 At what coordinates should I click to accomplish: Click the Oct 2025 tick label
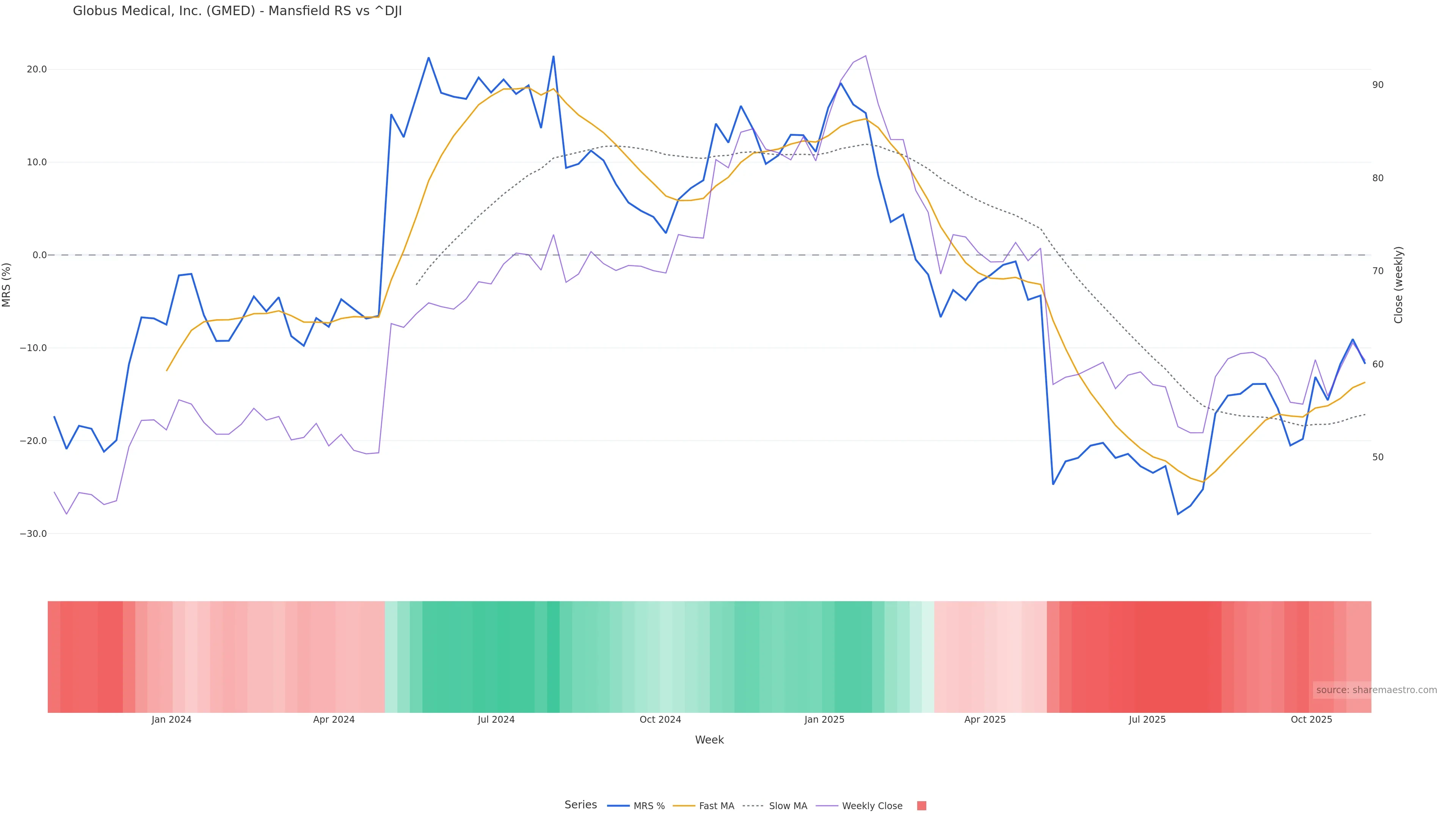click(1311, 720)
